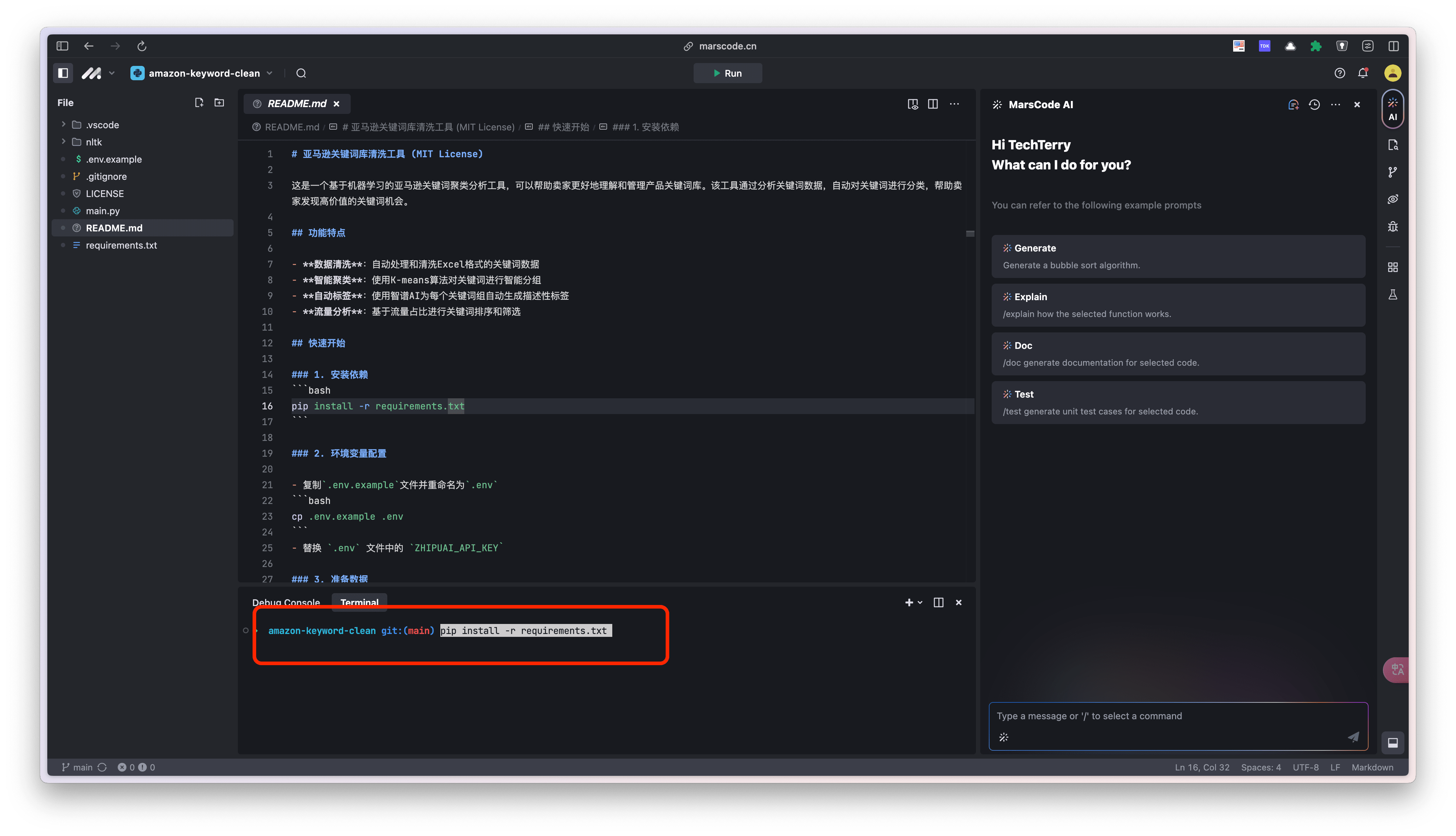
Task: Close the terminal panel
Action: click(x=959, y=602)
